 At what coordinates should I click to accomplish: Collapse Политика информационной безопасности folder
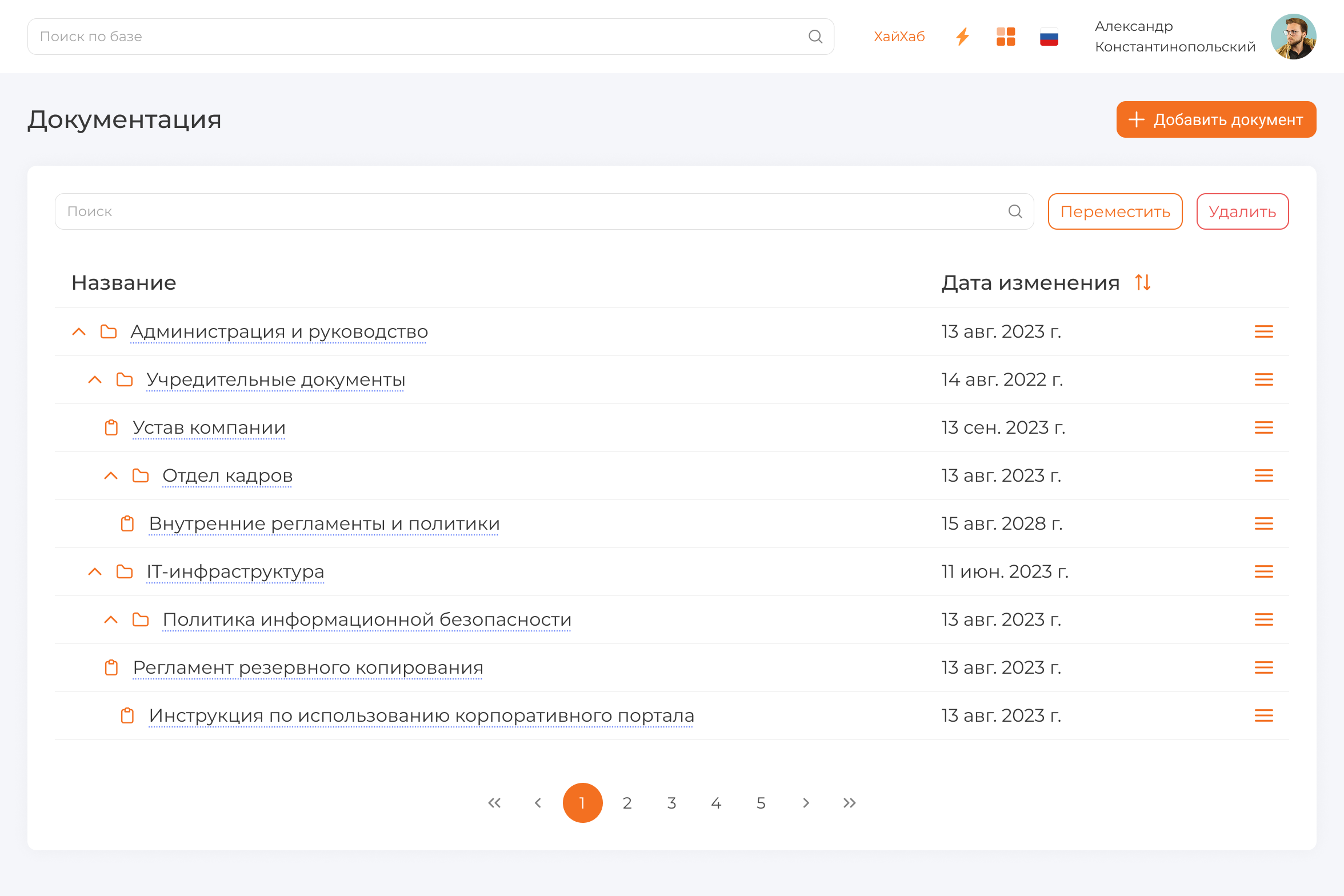coord(111,619)
